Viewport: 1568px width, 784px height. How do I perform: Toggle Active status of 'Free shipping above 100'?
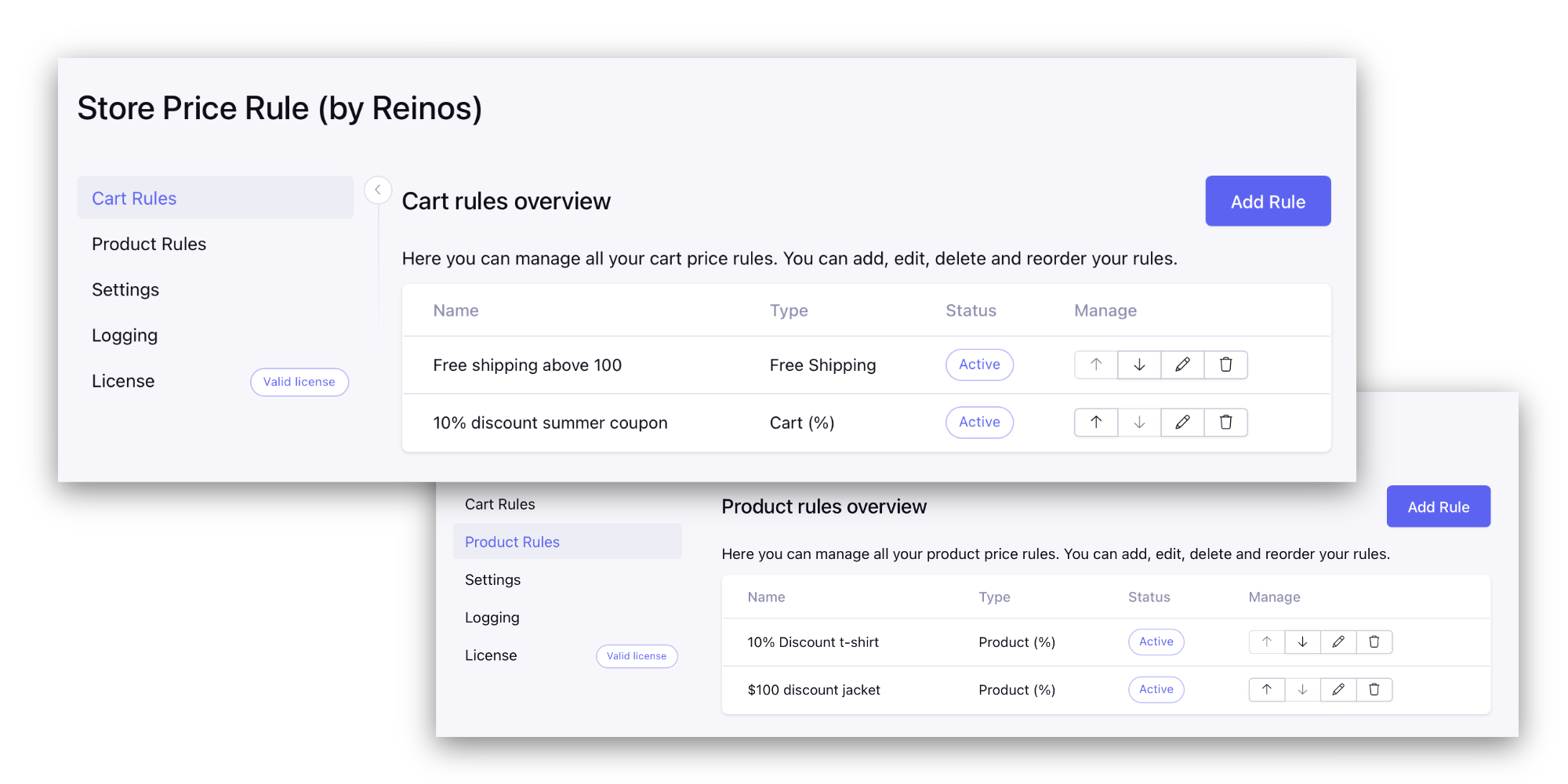point(979,365)
